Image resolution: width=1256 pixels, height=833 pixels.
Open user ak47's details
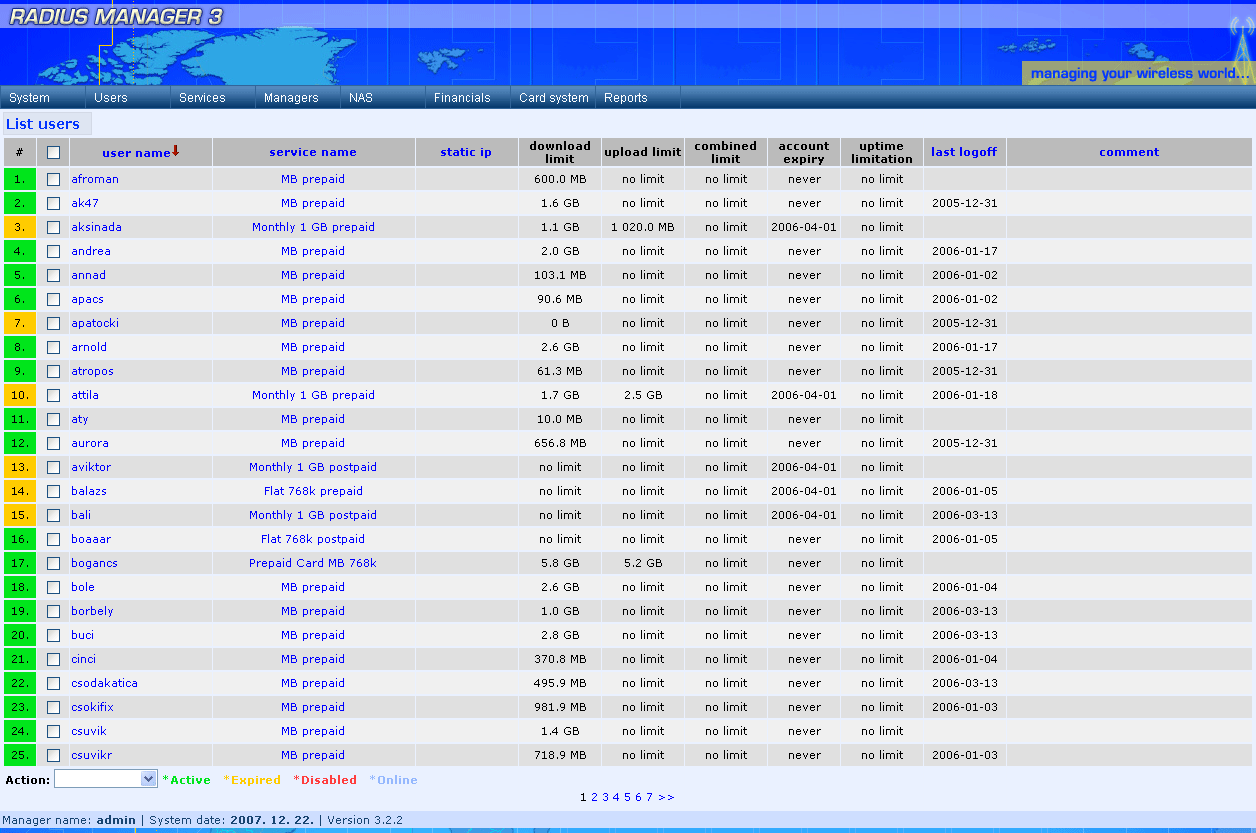(x=85, y=202)
